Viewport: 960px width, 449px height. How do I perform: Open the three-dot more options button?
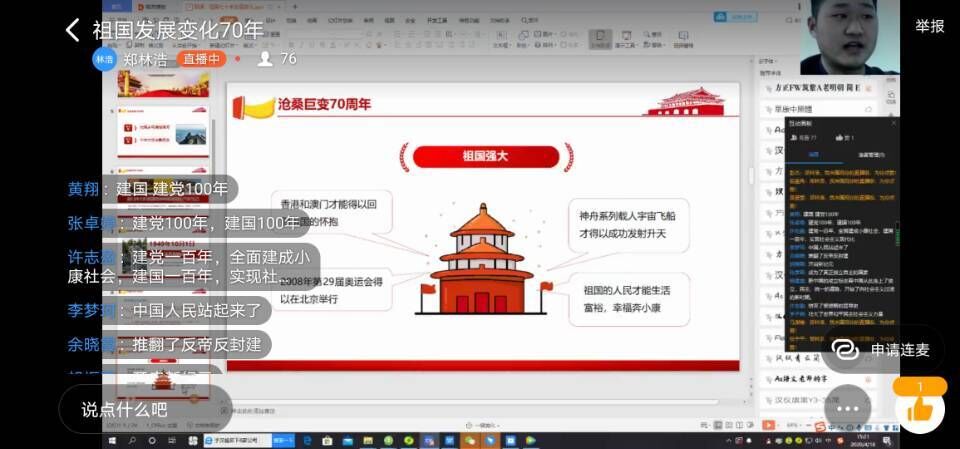pos(849,408)
